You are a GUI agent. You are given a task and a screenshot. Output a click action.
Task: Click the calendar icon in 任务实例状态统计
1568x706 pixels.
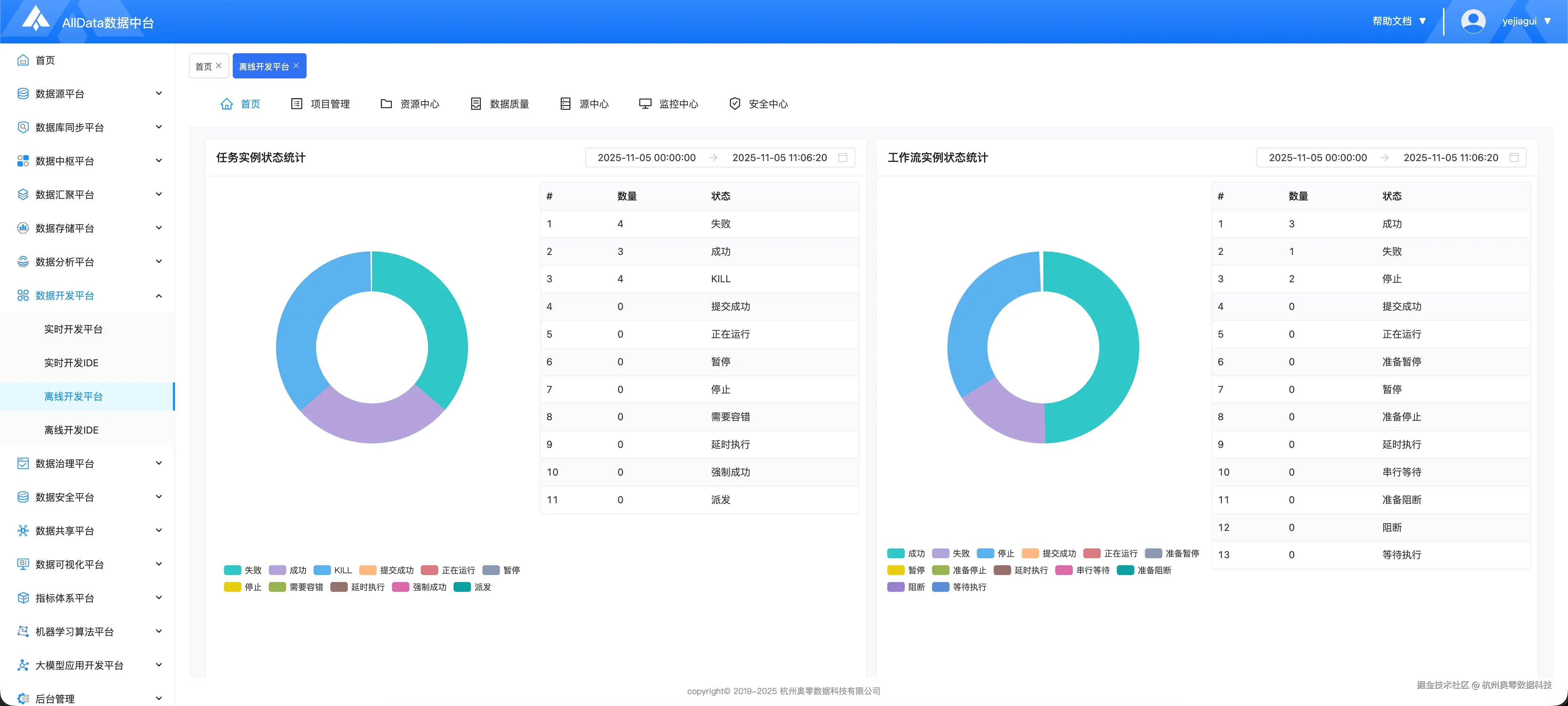[x=842, y=158]
